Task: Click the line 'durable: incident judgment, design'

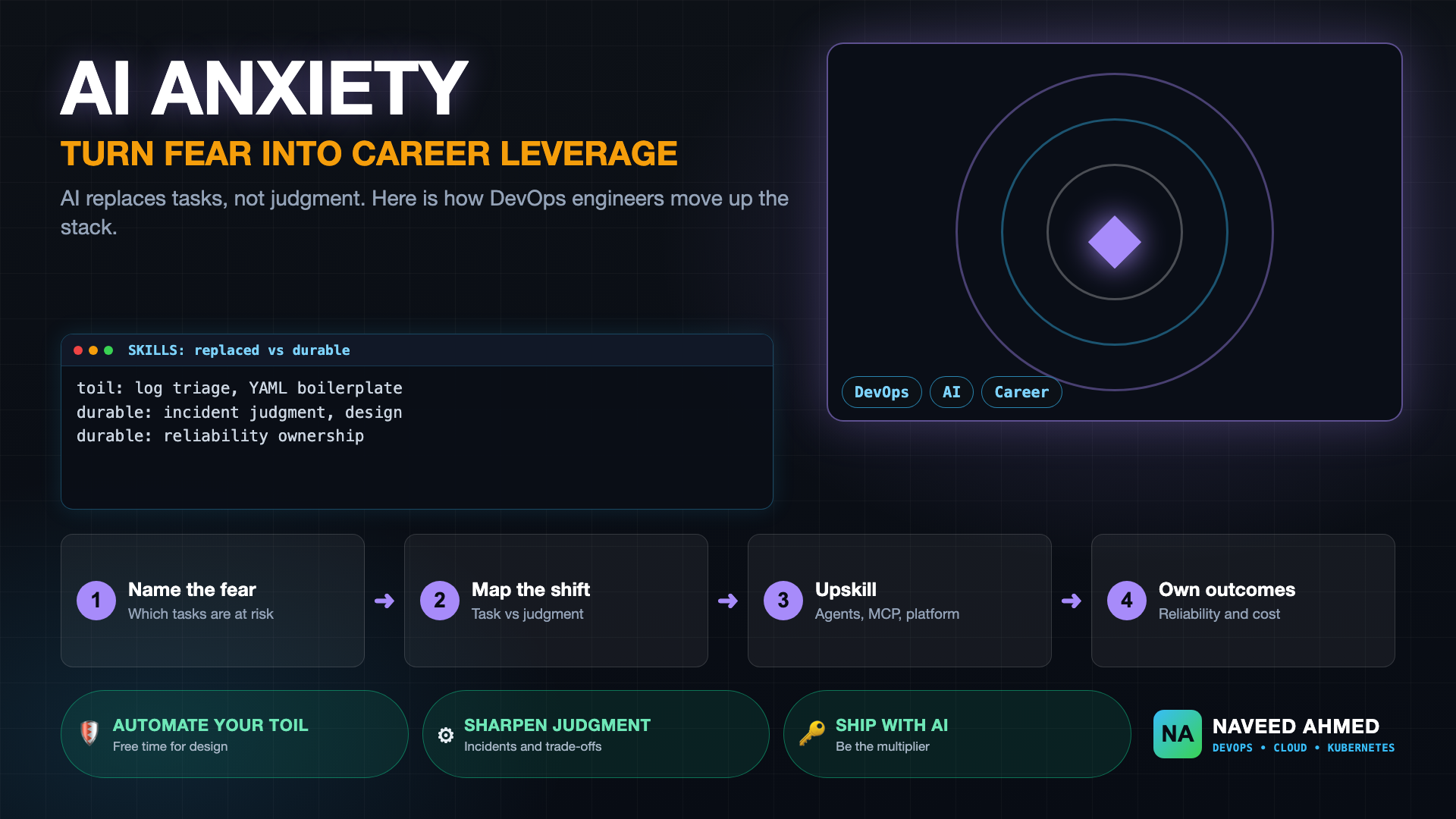Action: (240, 413)
